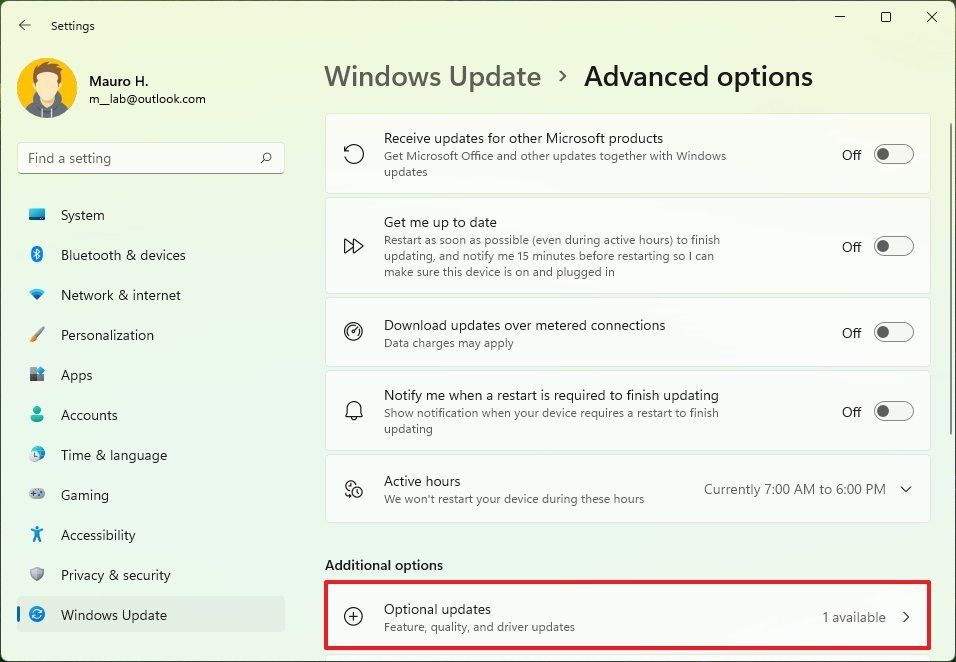Click the Accounts sidebar entry
Image resolution: width=956 pixels, height=662 pixels.
(89, 415)
